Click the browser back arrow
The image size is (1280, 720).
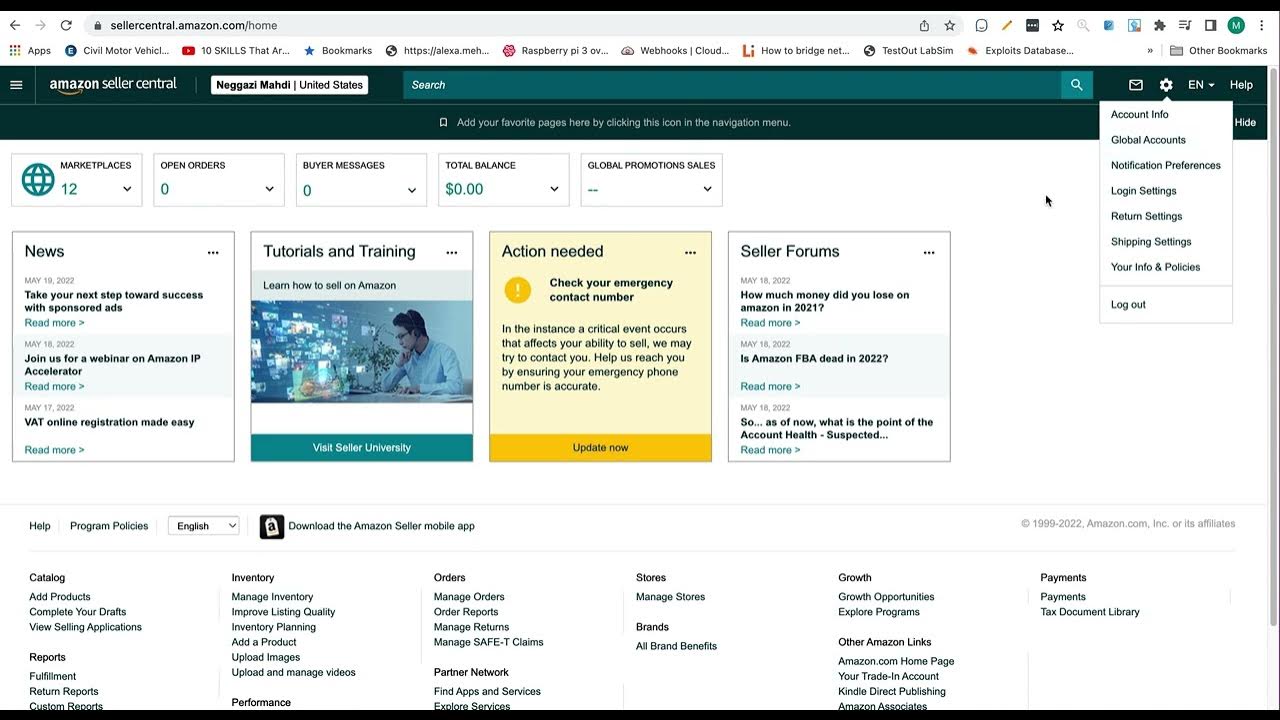[x=15, y=25]
